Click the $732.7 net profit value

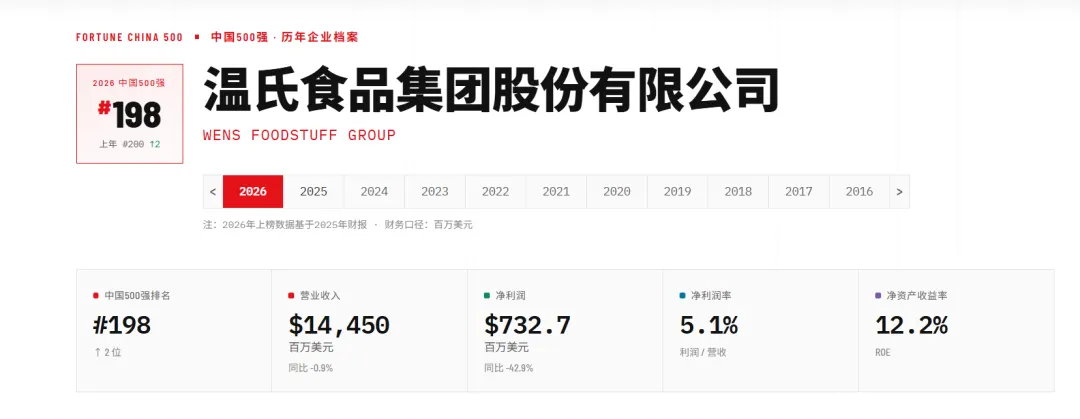528,325
